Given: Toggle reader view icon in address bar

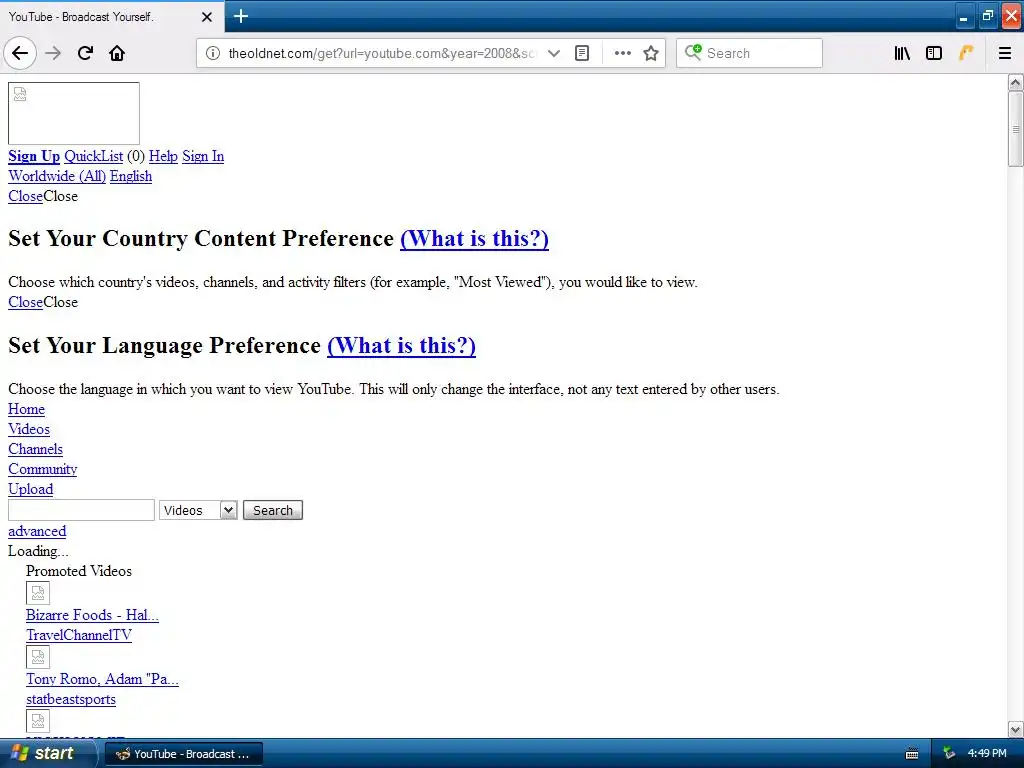Looking at the screenshot, I should coord(582,53).
